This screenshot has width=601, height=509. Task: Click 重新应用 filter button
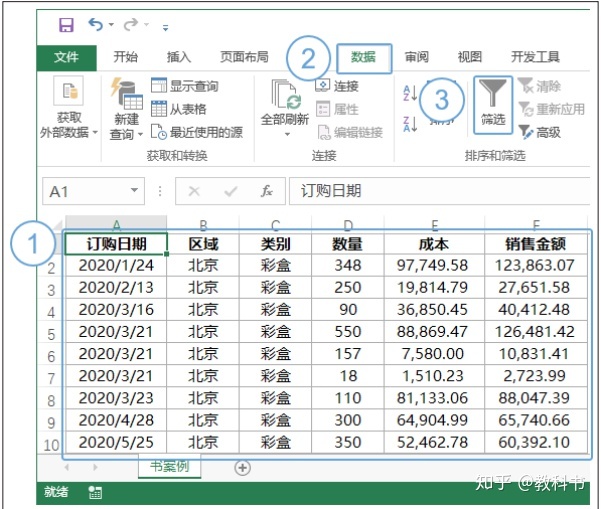coord(552,109)
